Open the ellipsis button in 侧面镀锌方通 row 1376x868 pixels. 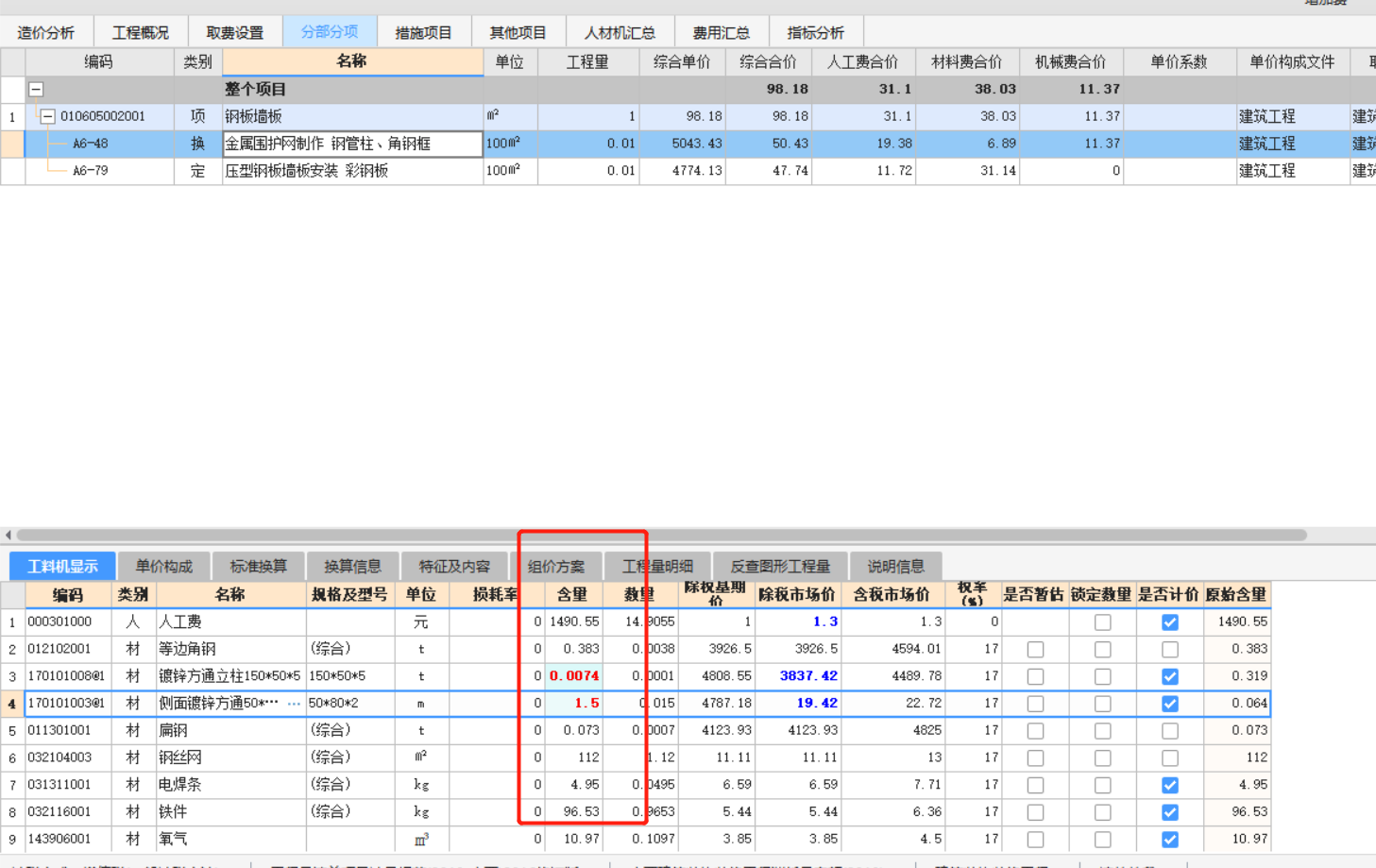tap(294, 704)
